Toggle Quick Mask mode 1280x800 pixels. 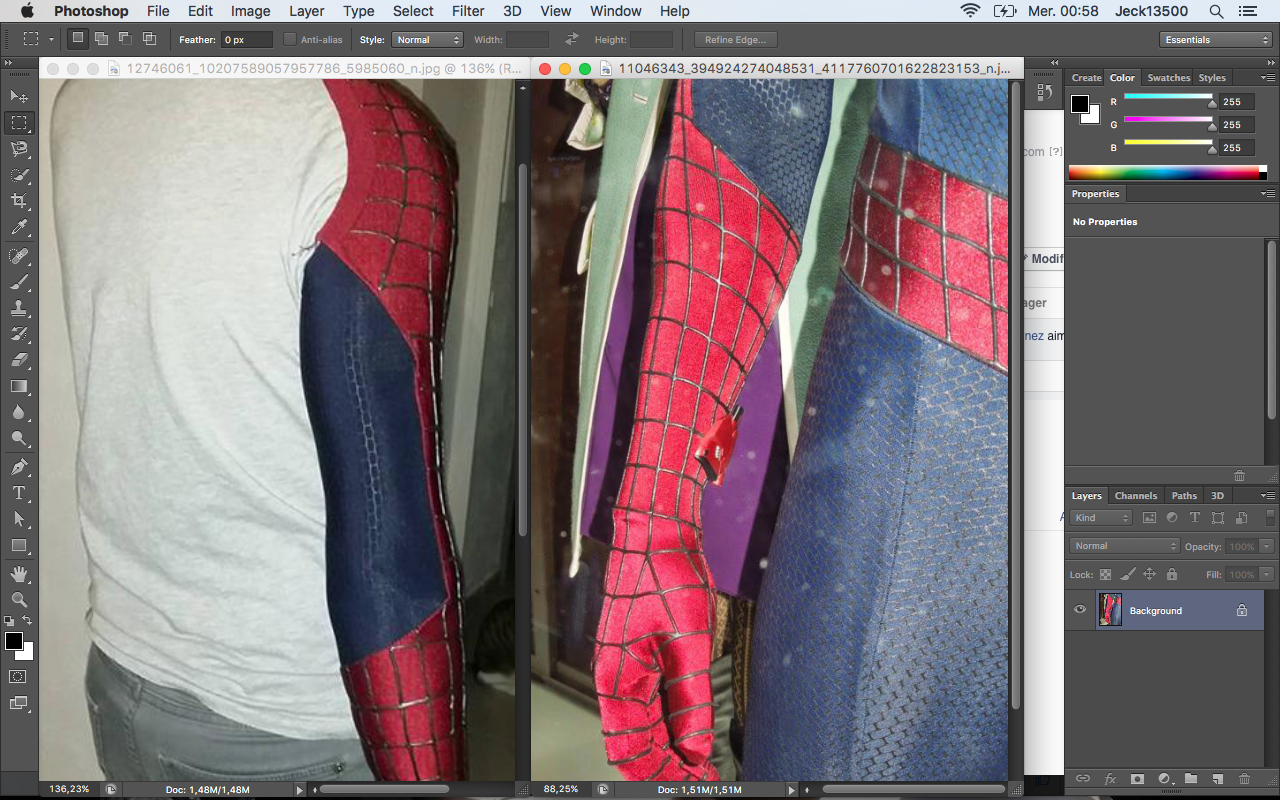[x=19, y=677]
